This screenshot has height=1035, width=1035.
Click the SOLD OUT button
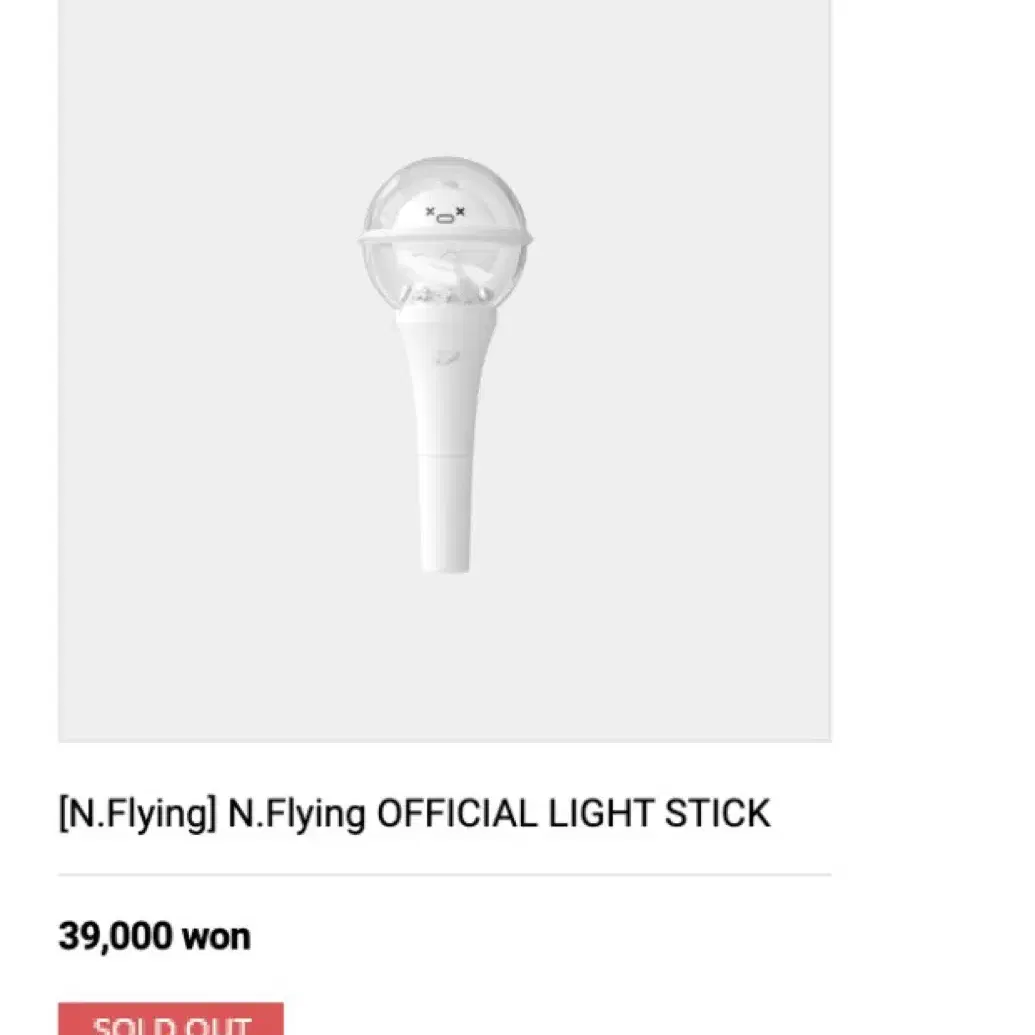pos(171,1018)
